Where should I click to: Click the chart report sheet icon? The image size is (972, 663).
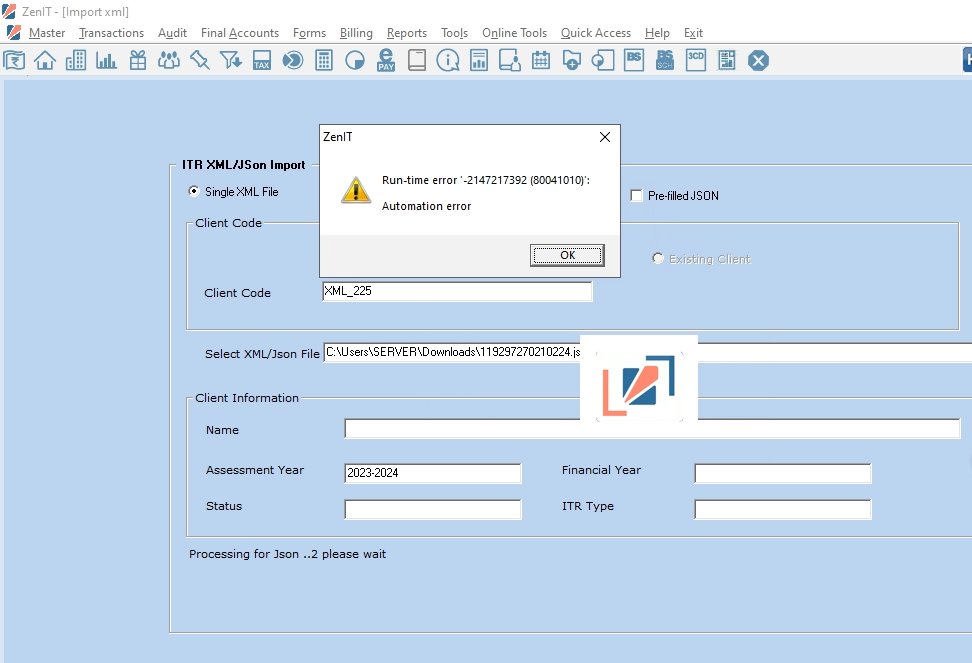(x=479, y=60)
